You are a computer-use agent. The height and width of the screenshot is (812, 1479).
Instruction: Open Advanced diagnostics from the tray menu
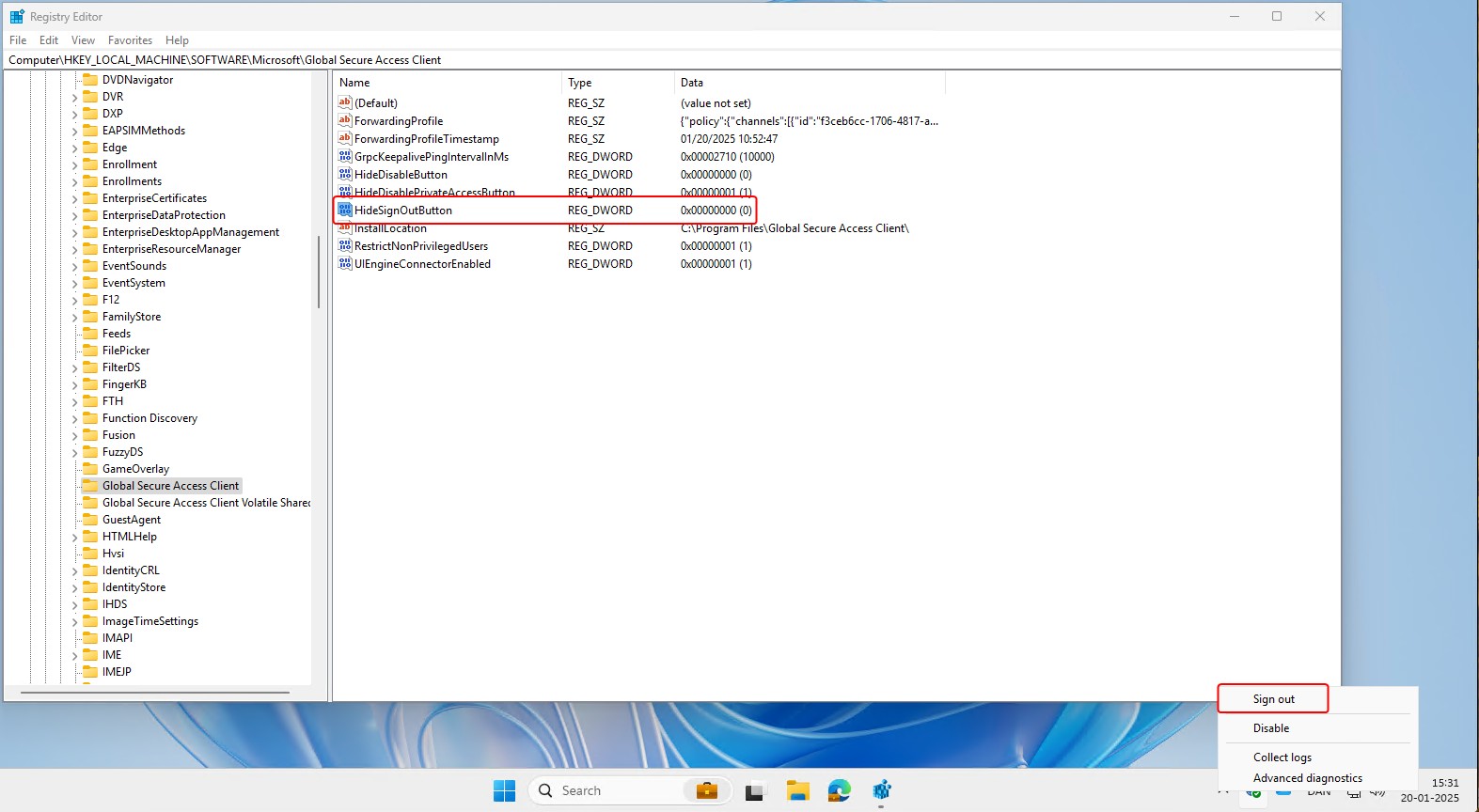pos(1307,778)
